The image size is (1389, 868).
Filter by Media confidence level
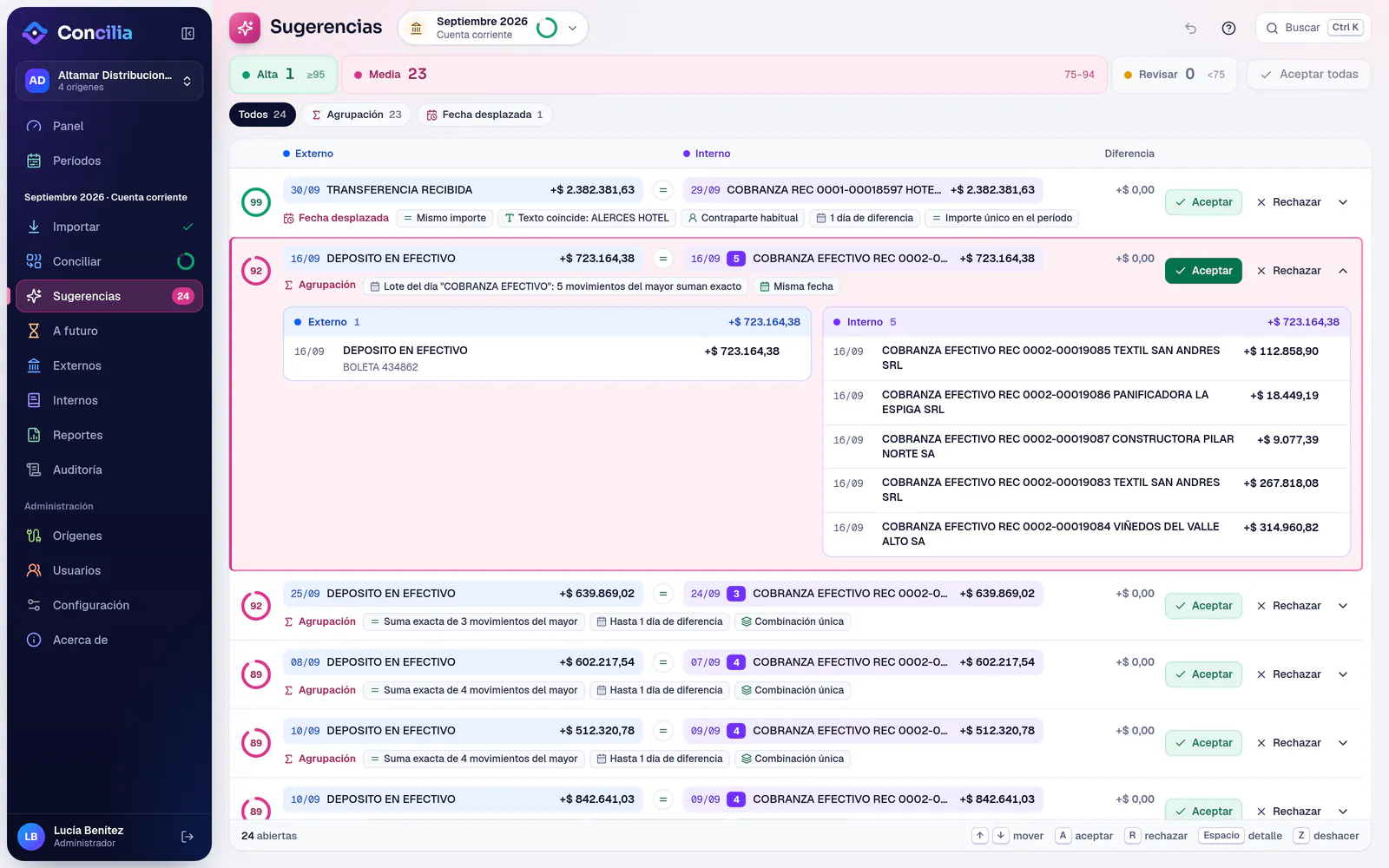coord(724,75)
